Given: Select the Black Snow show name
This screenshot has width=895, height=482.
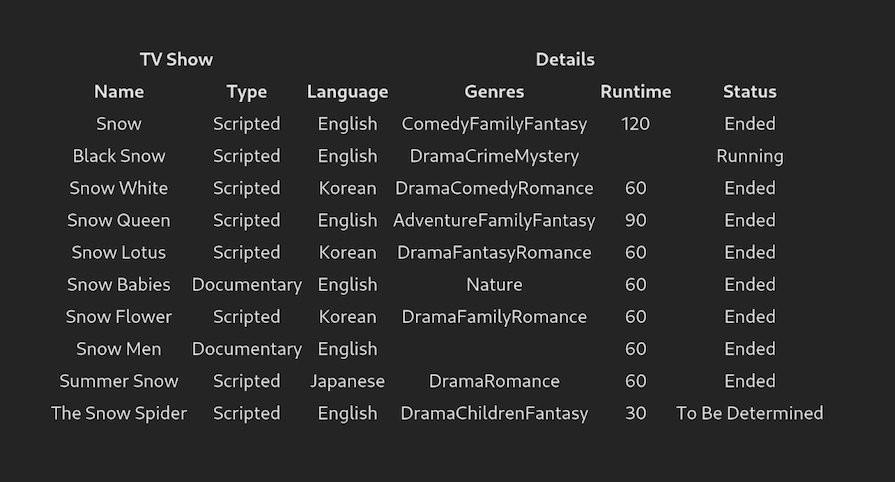Looking at the screenshot, I should [x=119, y=156].
